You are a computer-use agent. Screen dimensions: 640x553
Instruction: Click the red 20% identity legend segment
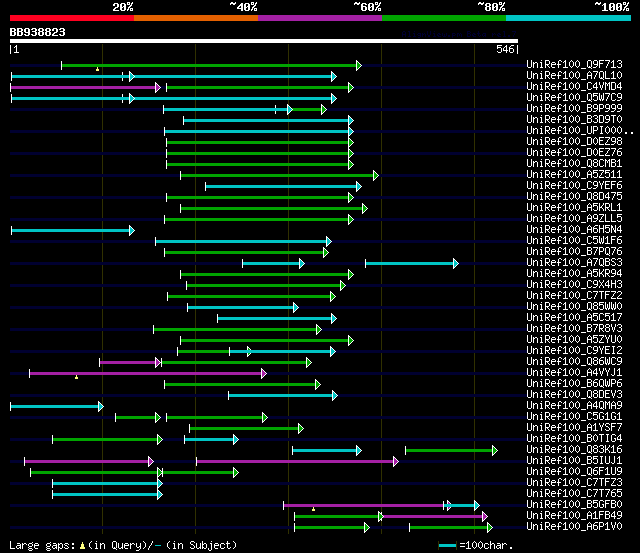(x=72, y=18)
